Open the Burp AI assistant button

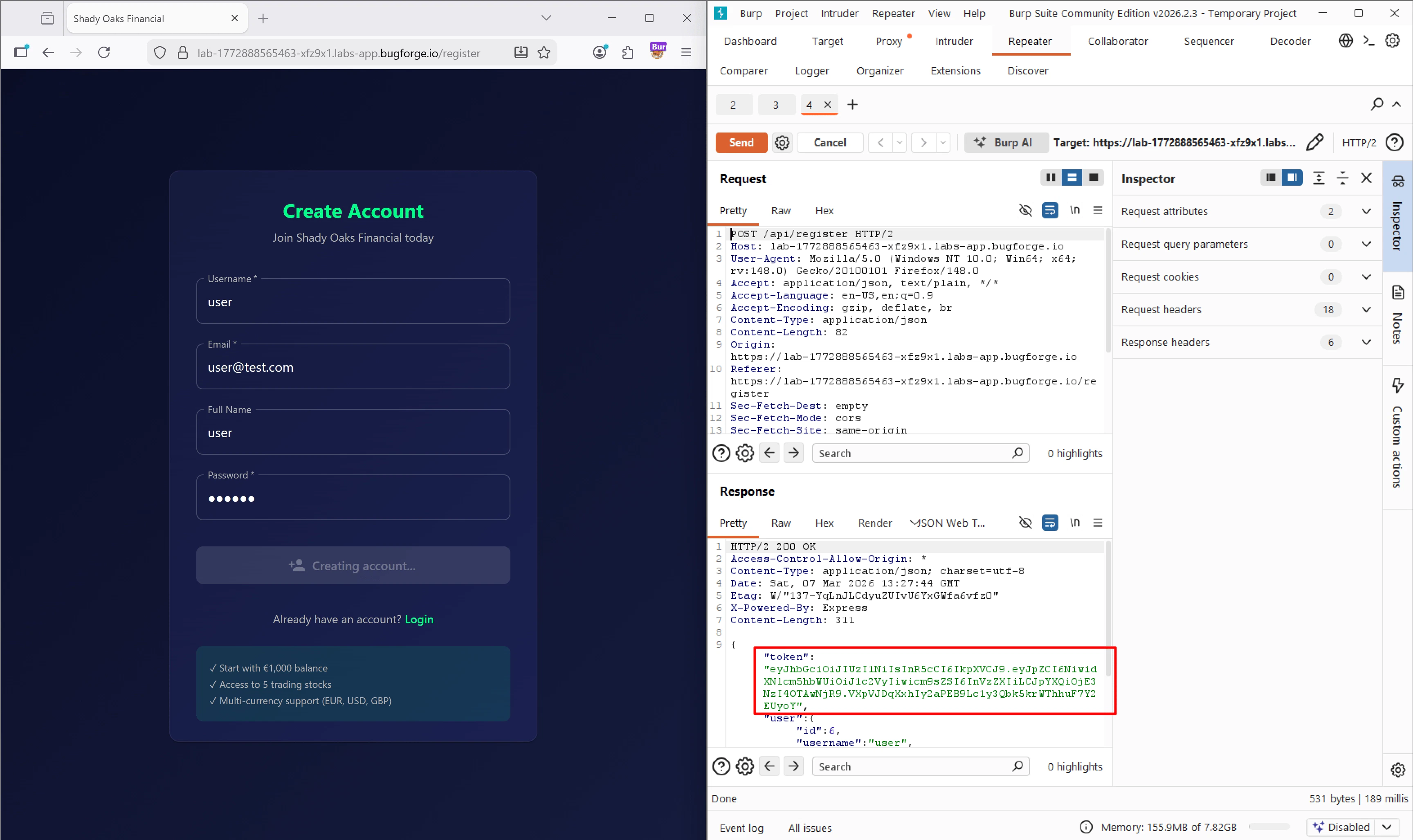(x=1006, y=143)
